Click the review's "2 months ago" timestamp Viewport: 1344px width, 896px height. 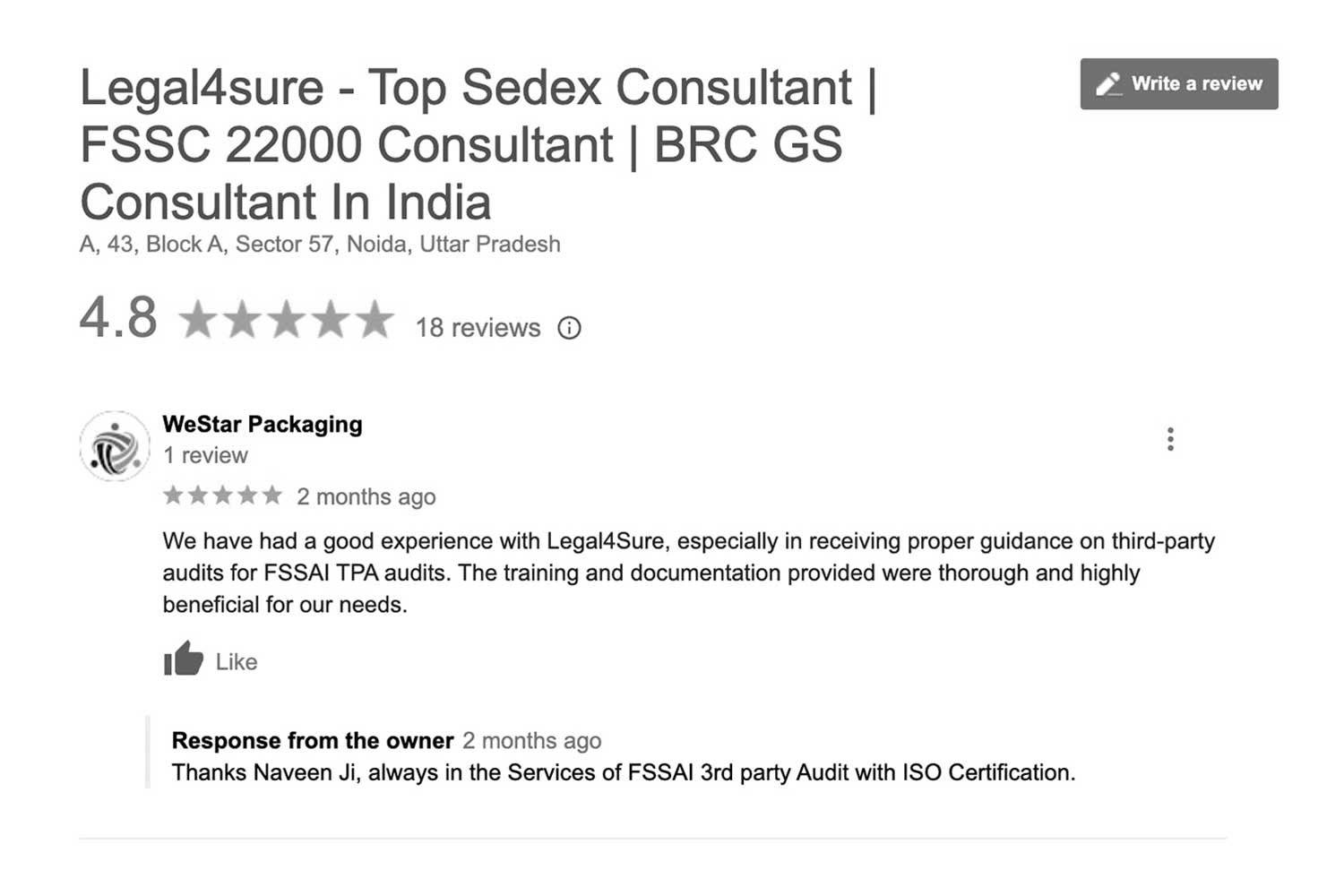click(x=366, y=497)
